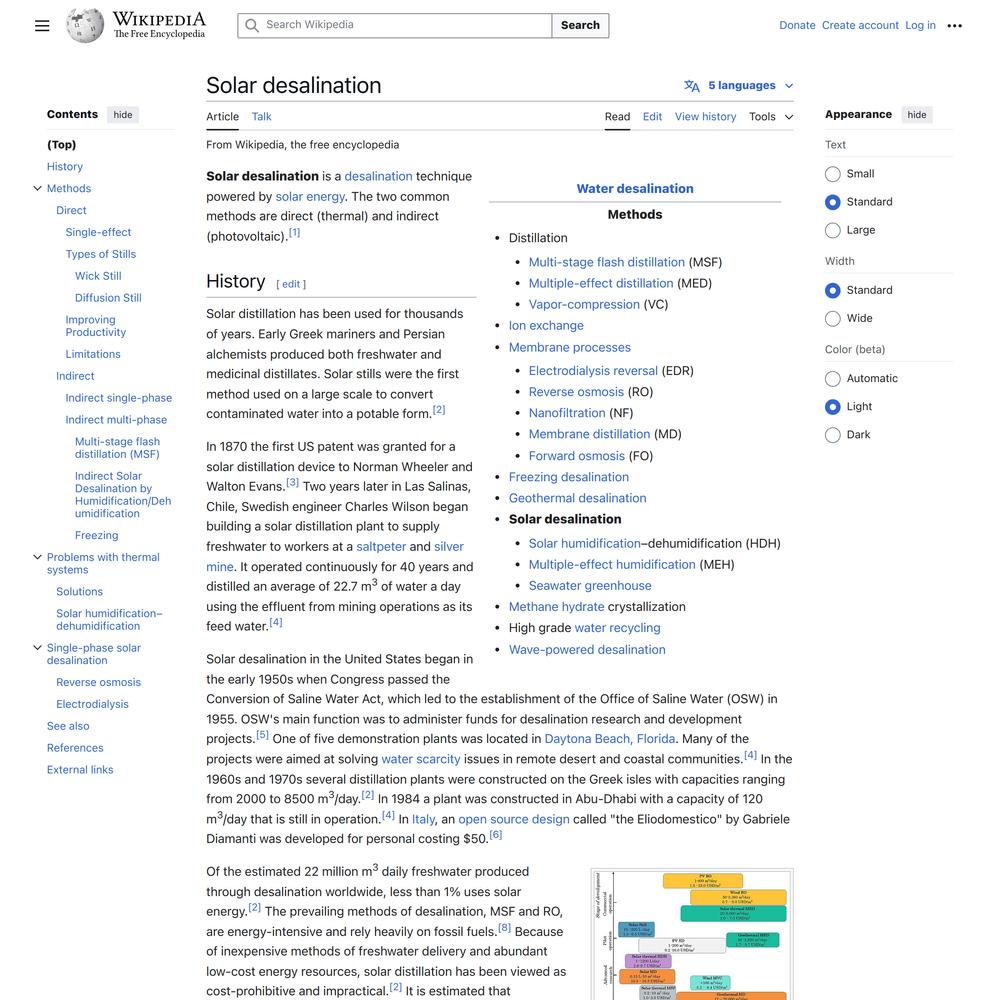Viewport: 1000px width, 1000px height.
Task: Click the Search button
Action: (x=580, y=26)
